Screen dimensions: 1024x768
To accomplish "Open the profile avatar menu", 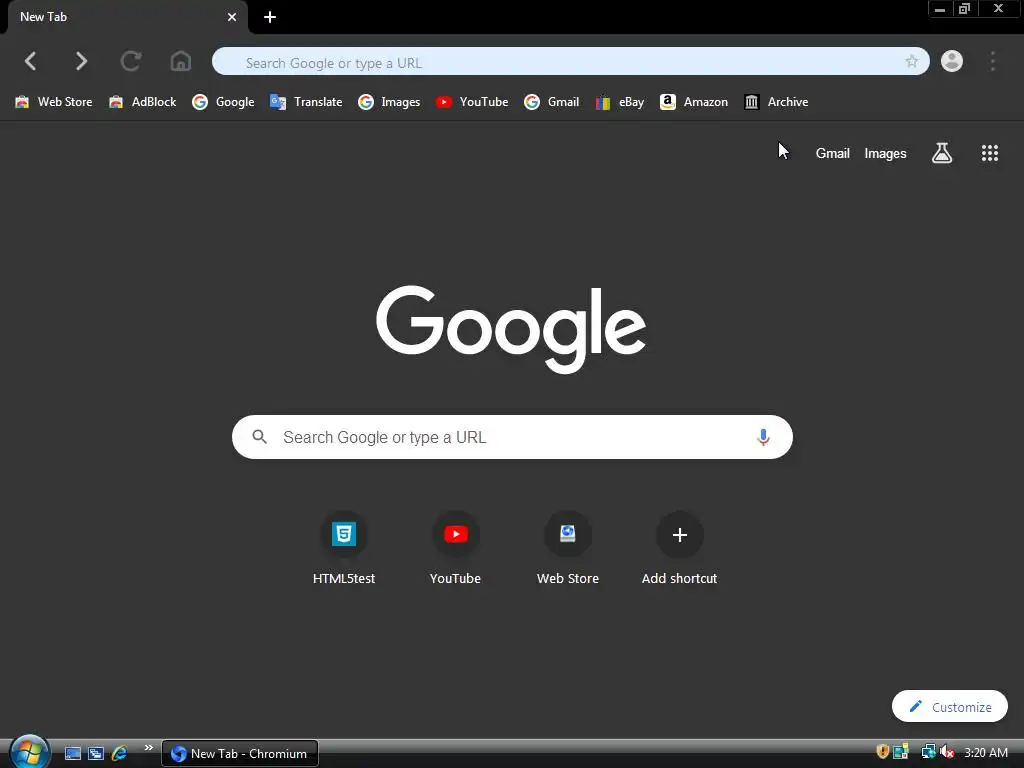I will click(x=952, y=61).
